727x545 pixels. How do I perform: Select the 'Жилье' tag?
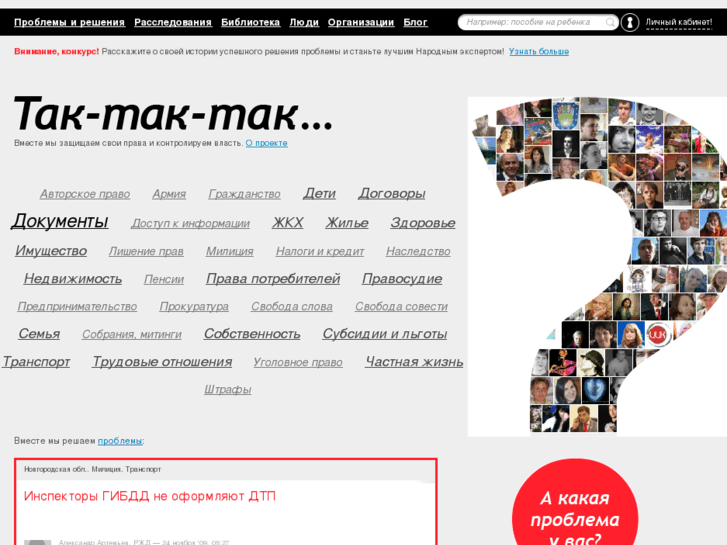pos(347,223)
